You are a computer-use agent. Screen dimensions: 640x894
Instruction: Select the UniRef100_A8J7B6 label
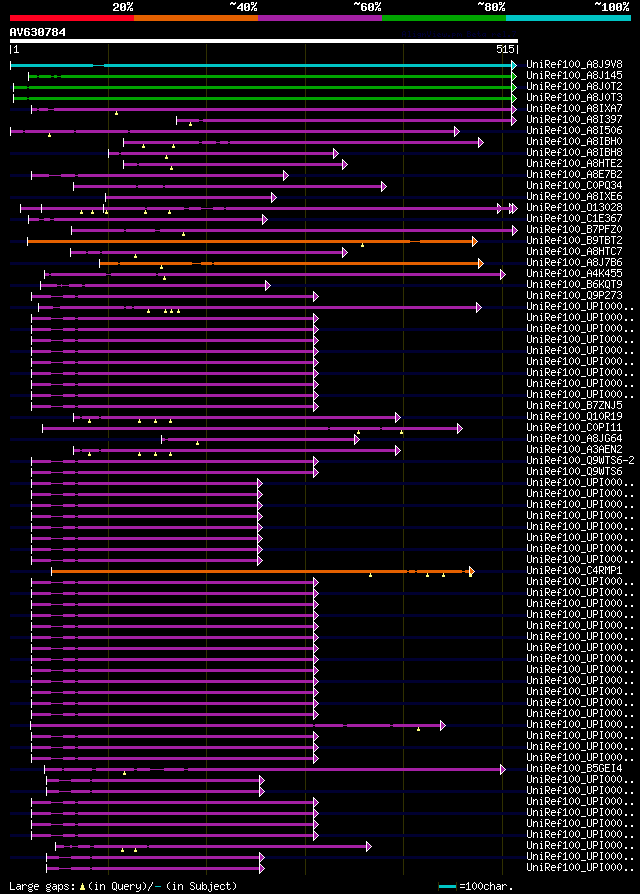pyautogui.click(x=574, y=263)
